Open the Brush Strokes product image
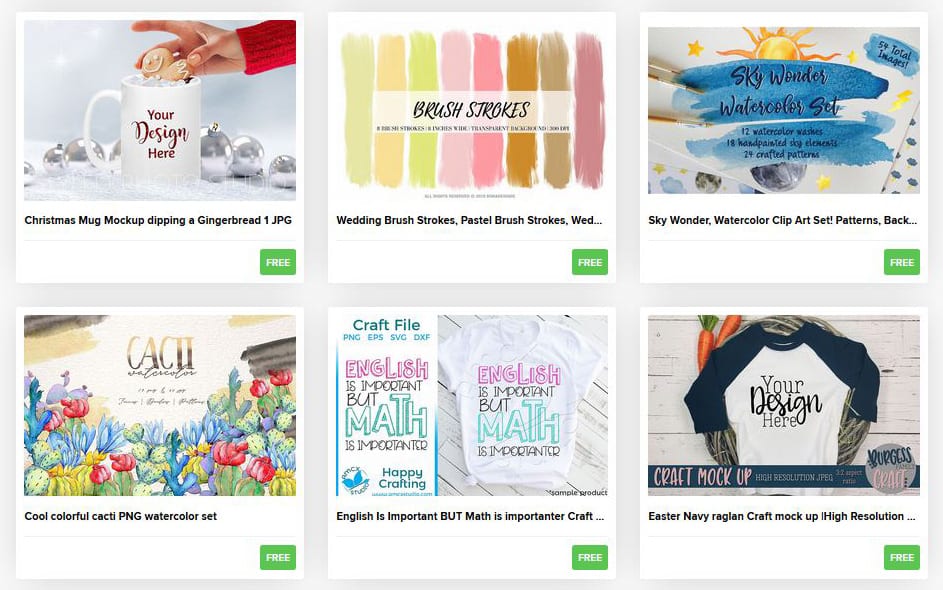 click(472, 110)
